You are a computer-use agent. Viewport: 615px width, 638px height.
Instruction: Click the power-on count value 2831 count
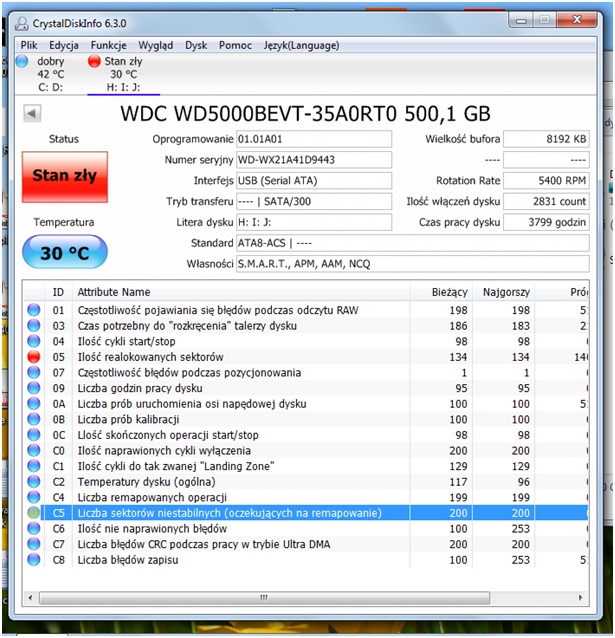click(x=546, y=201)
